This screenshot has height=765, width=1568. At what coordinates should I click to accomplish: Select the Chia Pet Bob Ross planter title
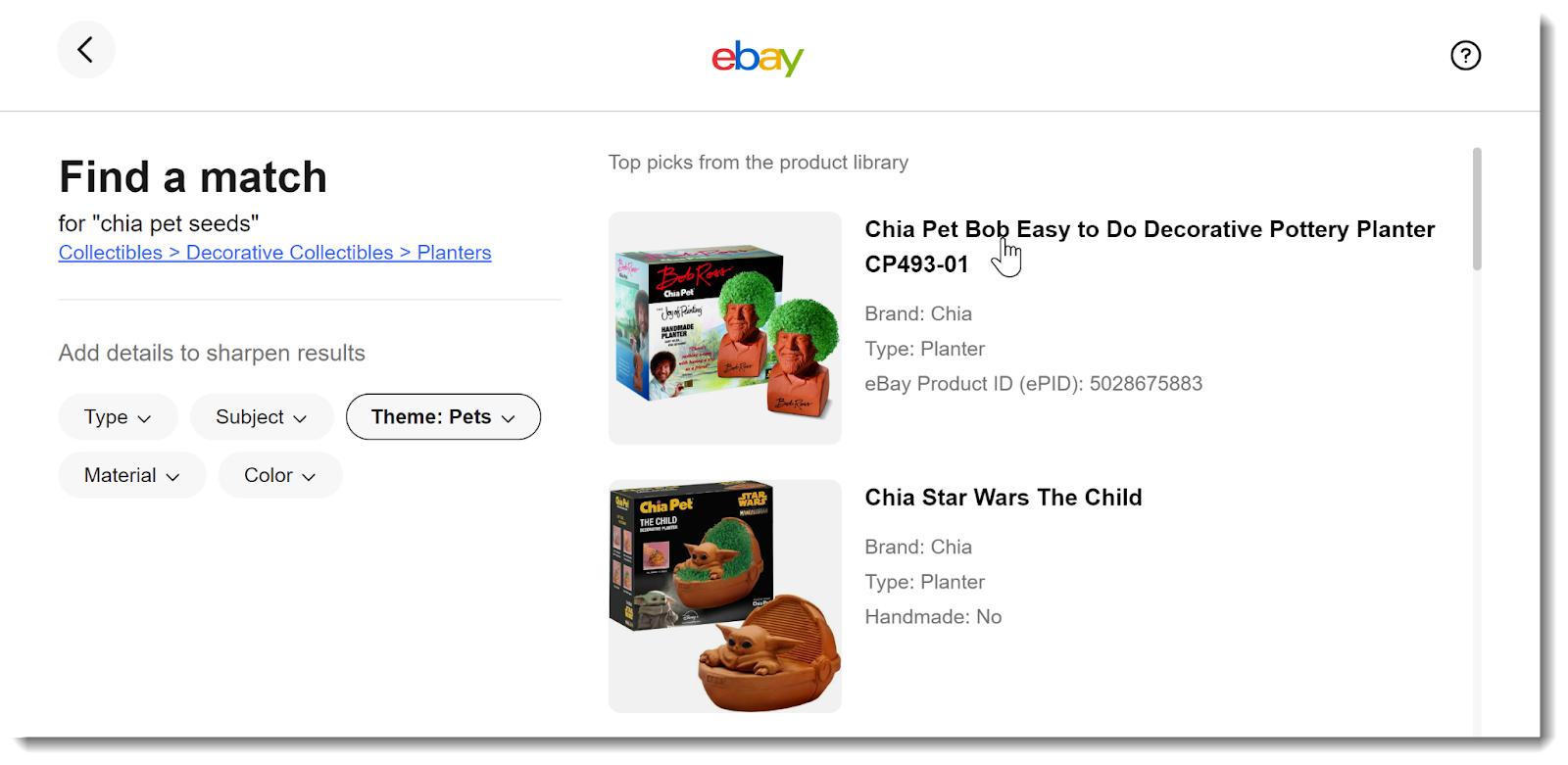[1150, 247]
